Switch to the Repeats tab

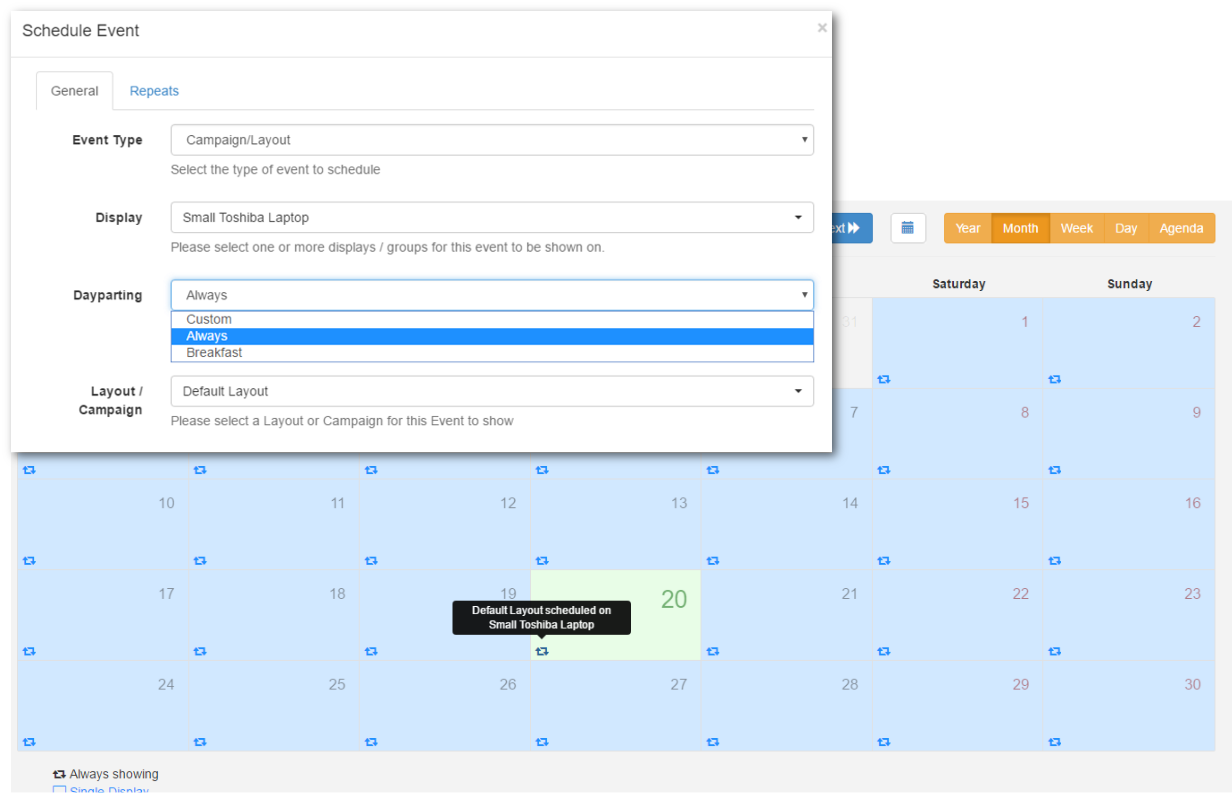[154, 91]
